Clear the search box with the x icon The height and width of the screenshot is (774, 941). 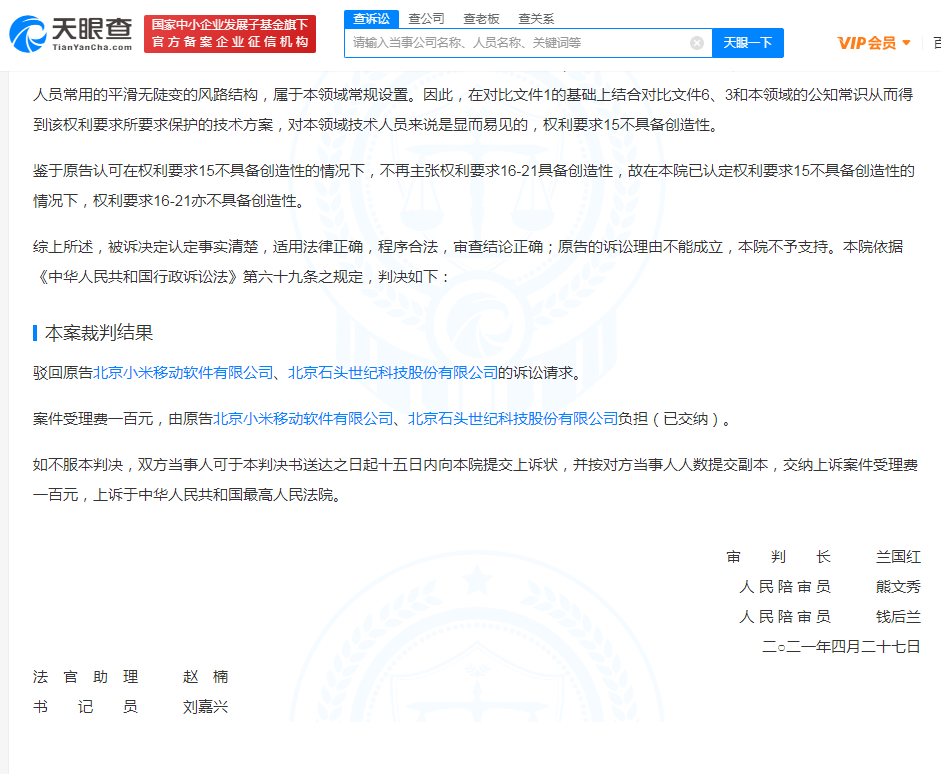(697, 43)
